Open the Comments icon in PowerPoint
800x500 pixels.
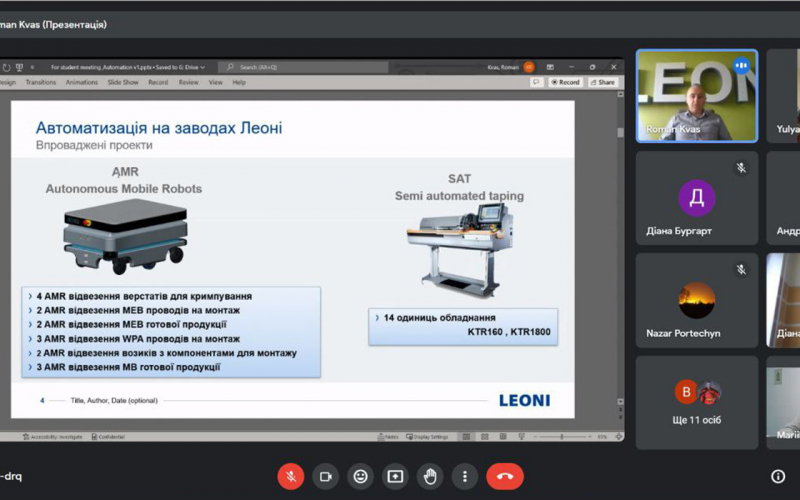click(x=536, y=82)
